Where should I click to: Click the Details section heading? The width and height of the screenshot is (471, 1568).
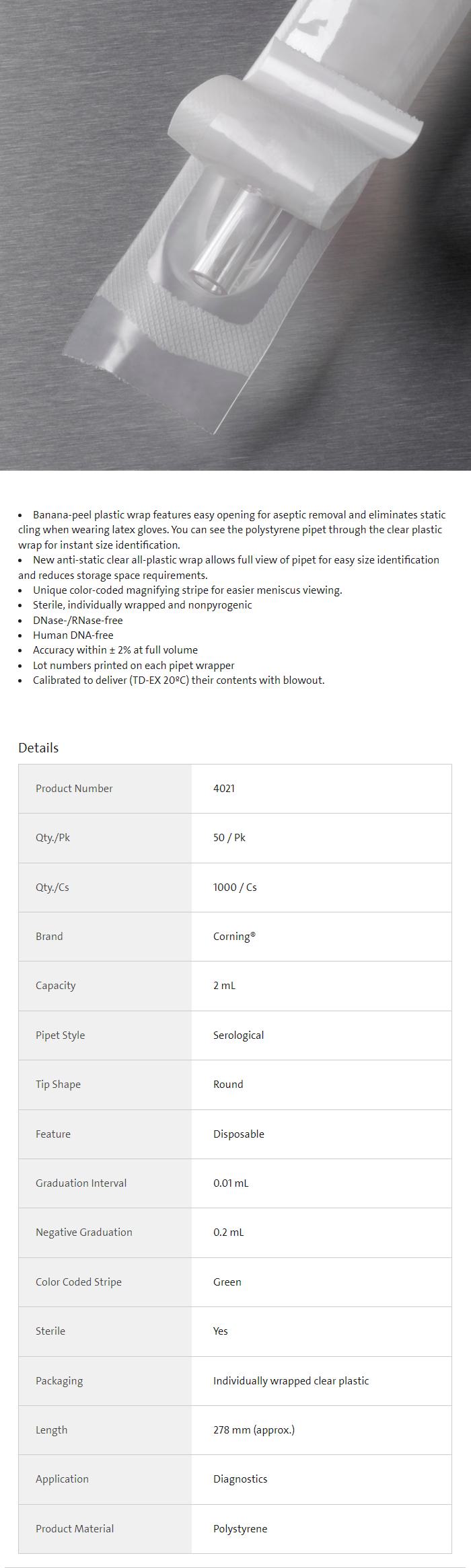click(x=38, y=748)
